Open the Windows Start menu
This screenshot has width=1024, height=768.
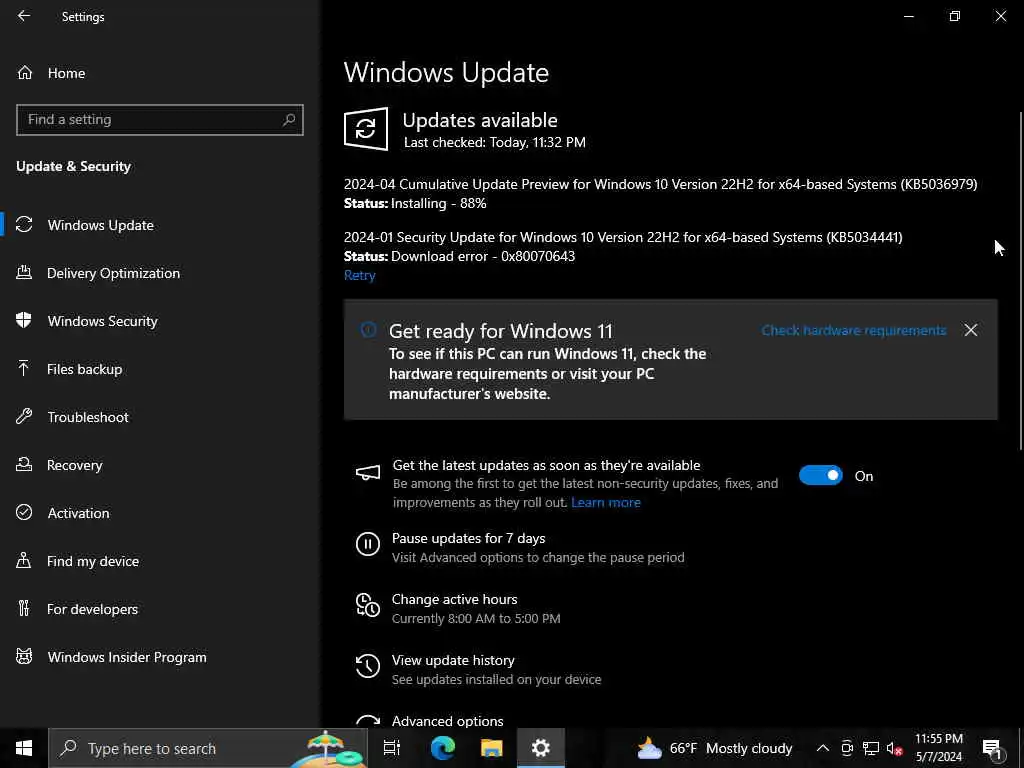click(x=24, y=748)
